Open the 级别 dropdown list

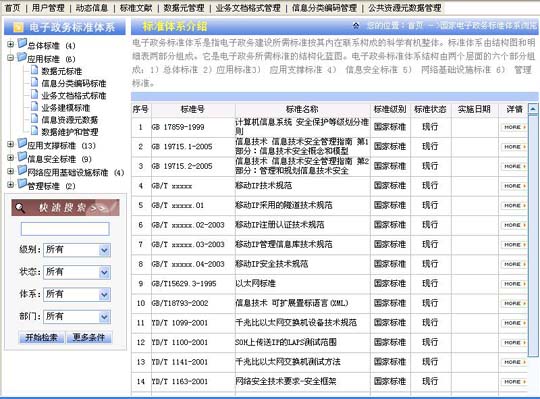pyautogui.click(x=104, y=250)
